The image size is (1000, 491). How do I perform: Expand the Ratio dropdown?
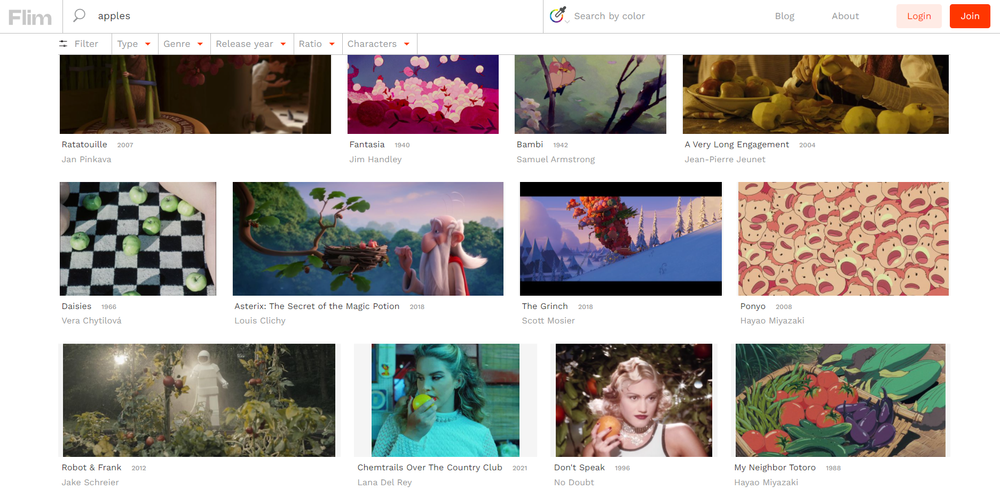(x=317, y=44)
